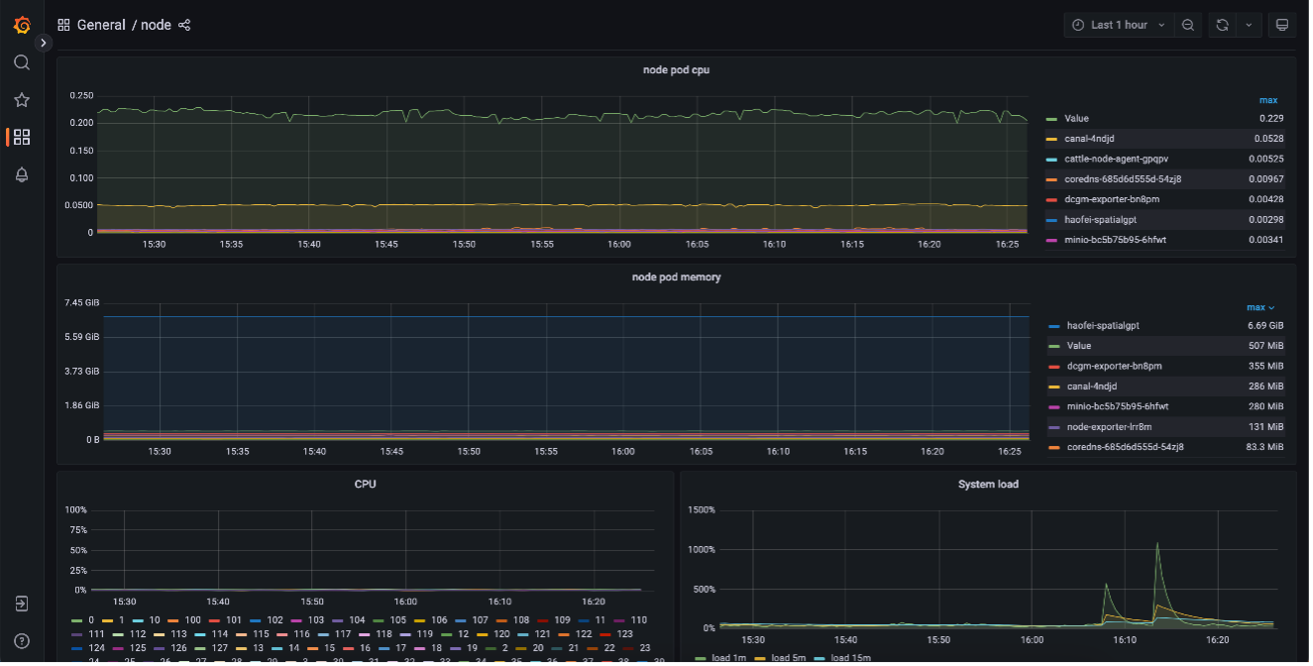1313x666 pixels.
Task: Open the Alerting bell icon
Action: point(22,175)
